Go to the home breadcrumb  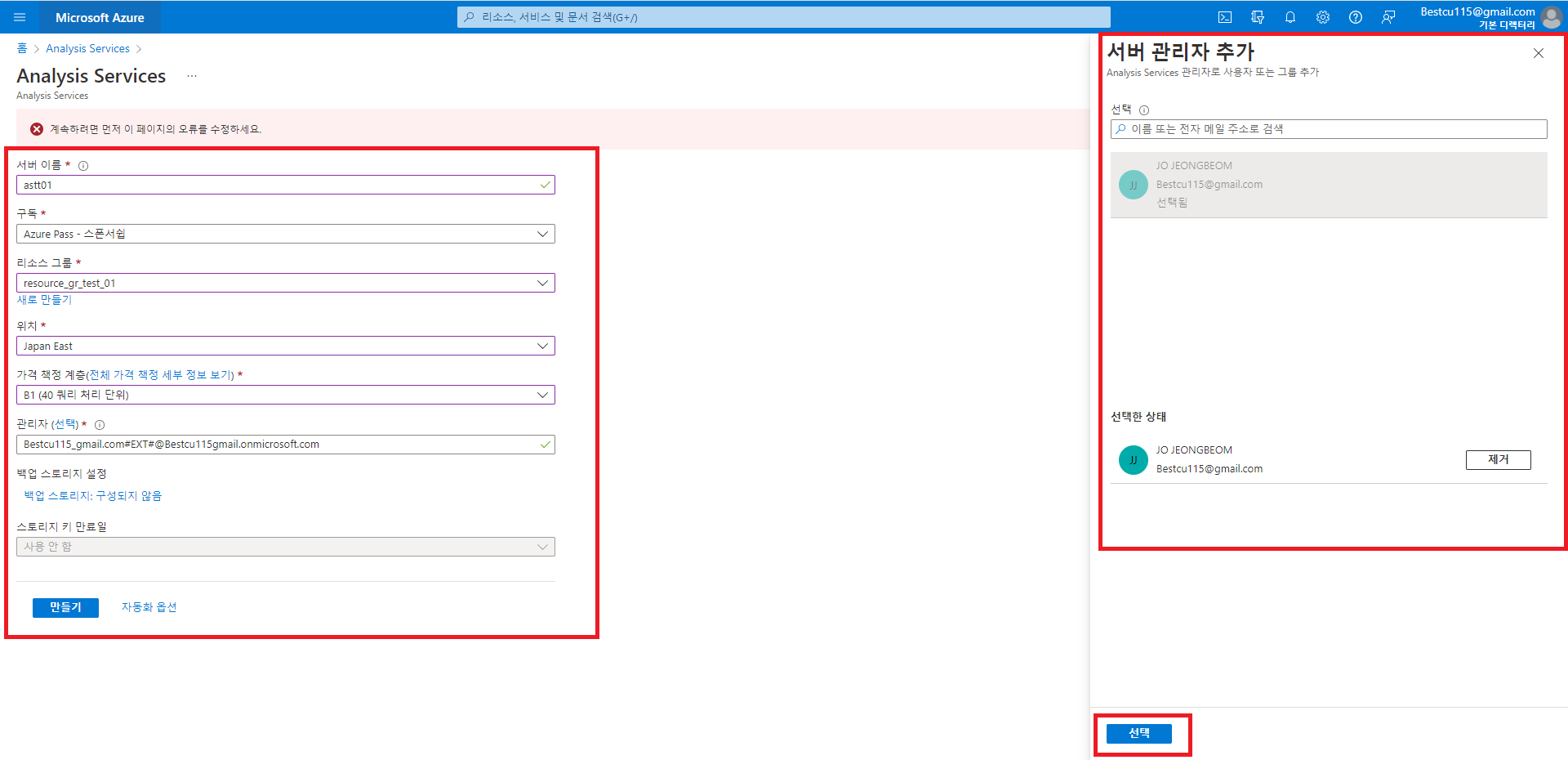coord(22,48)
